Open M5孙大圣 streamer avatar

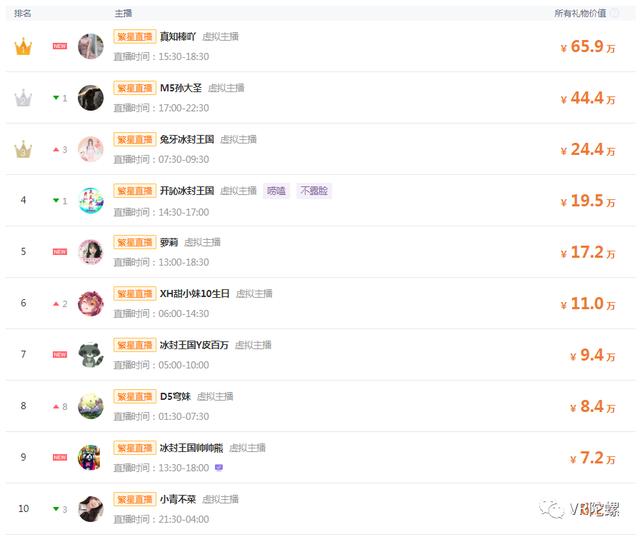click(x=91, y=98)
